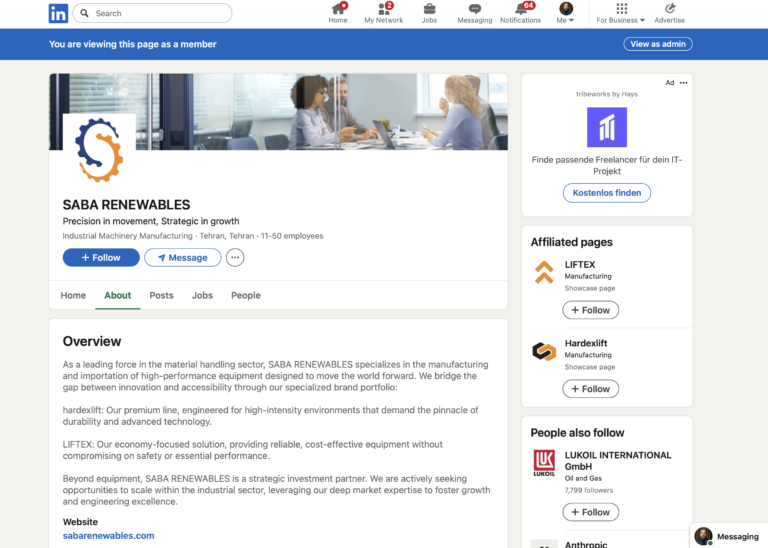Switch to the Posts tab
This screenshot has height=548, width=768.
click(x=161, y=295)
